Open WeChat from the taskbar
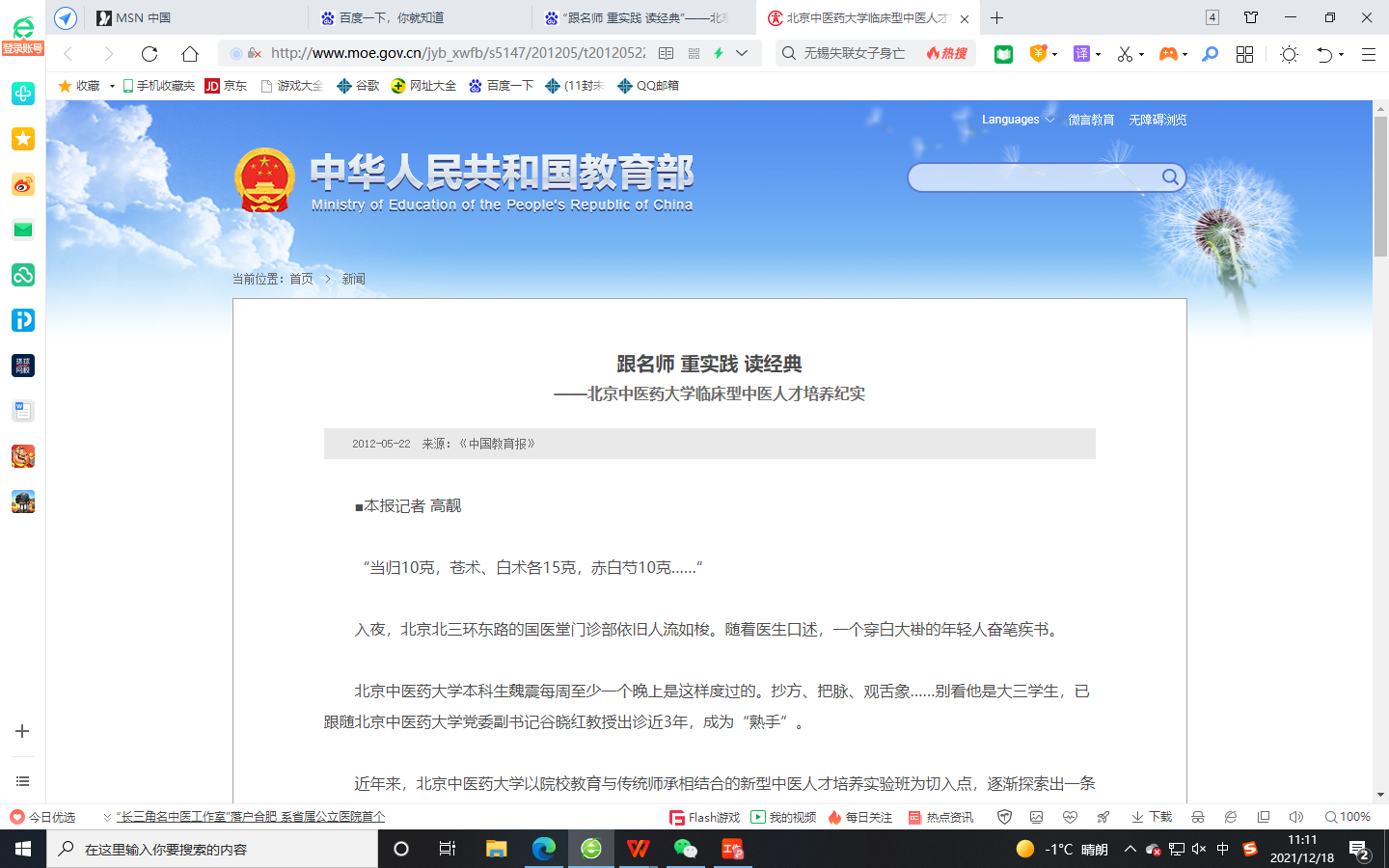 pyautogui.click(x=685, y=849)
